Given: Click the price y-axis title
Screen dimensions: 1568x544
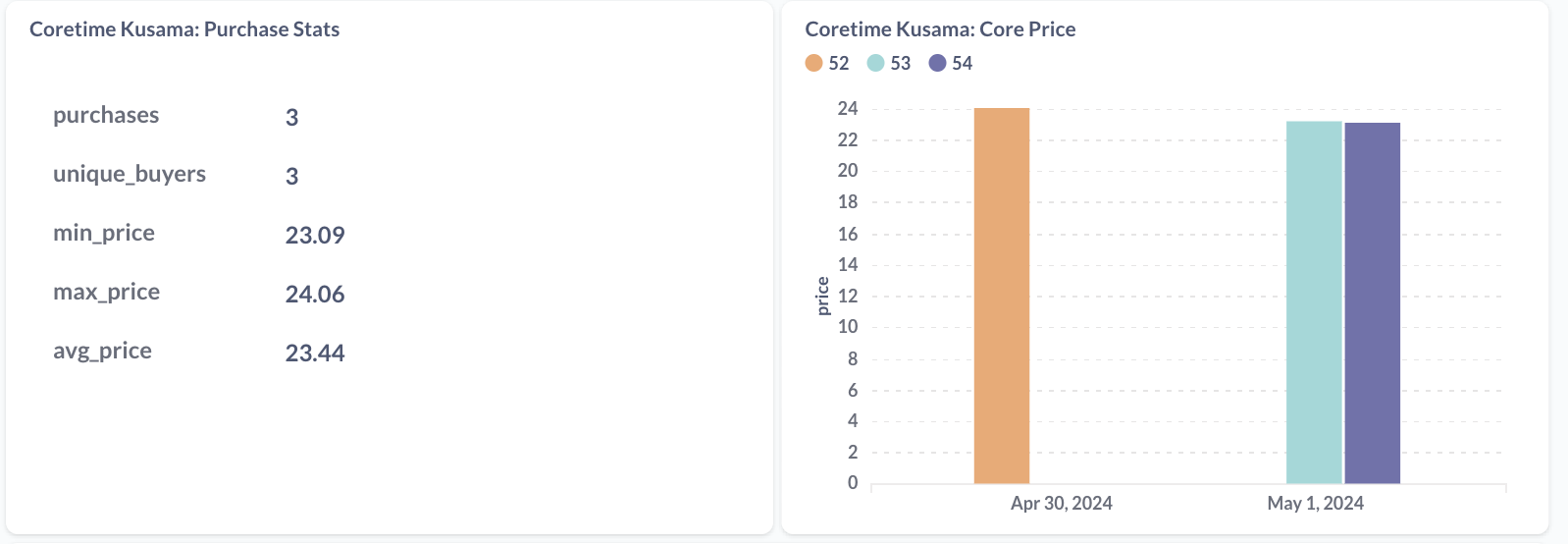Looking at the screenshot, I should (823, 296).
